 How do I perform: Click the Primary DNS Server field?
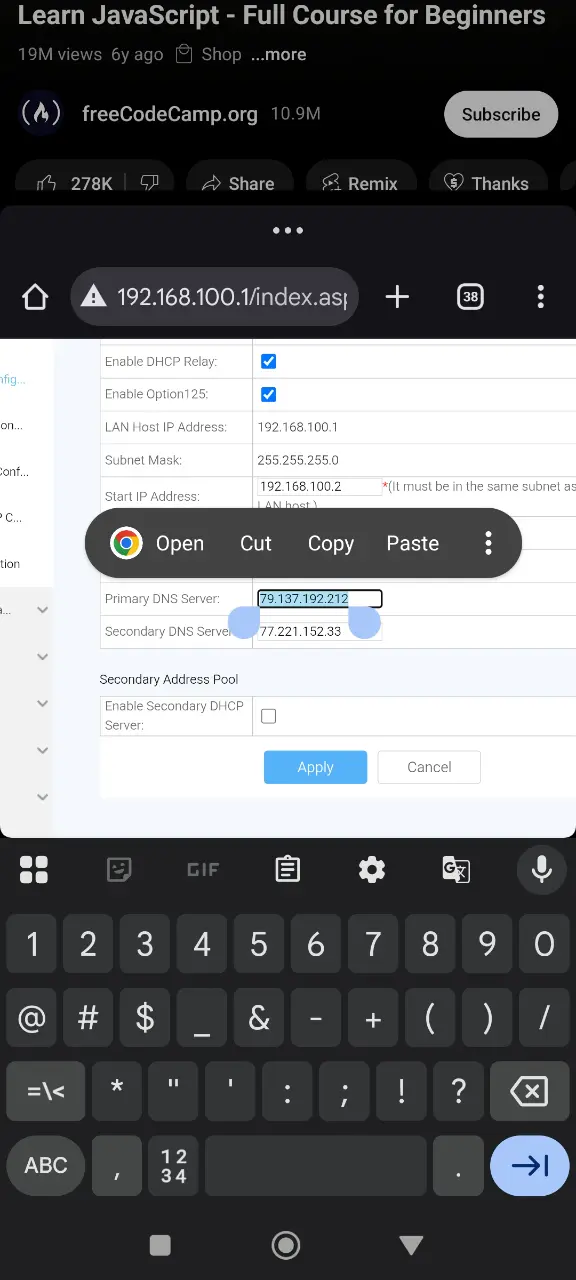click(x=320, y=599)
